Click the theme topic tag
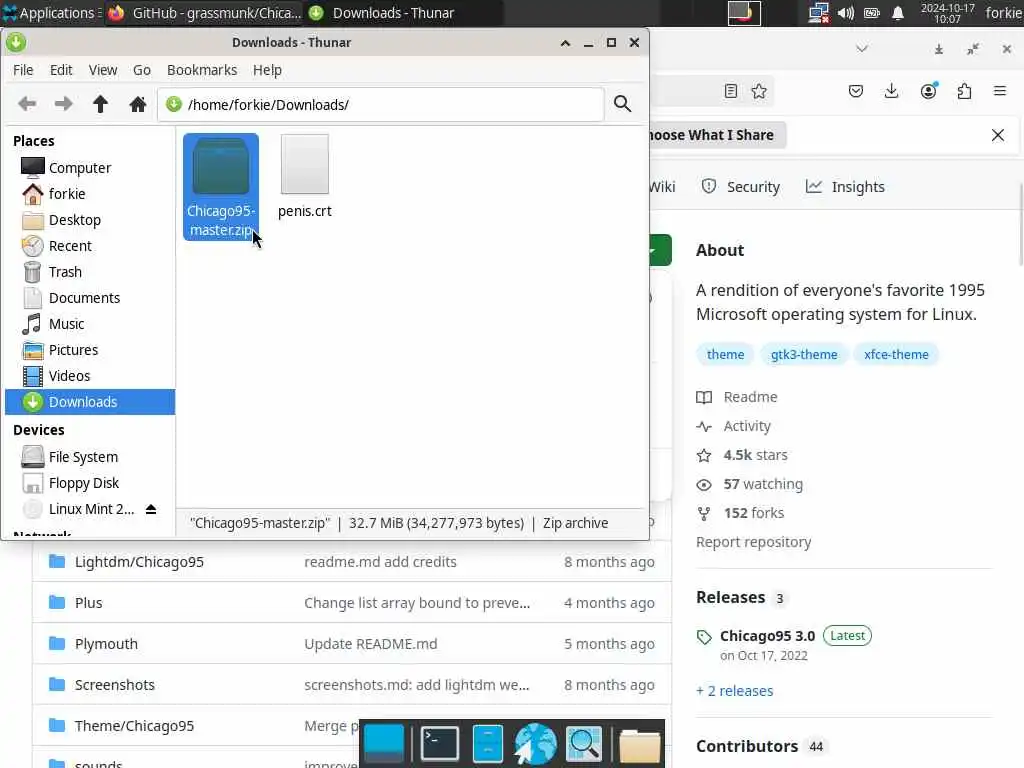The height and width of the screenshot is (768, 1024). (725, 355)
